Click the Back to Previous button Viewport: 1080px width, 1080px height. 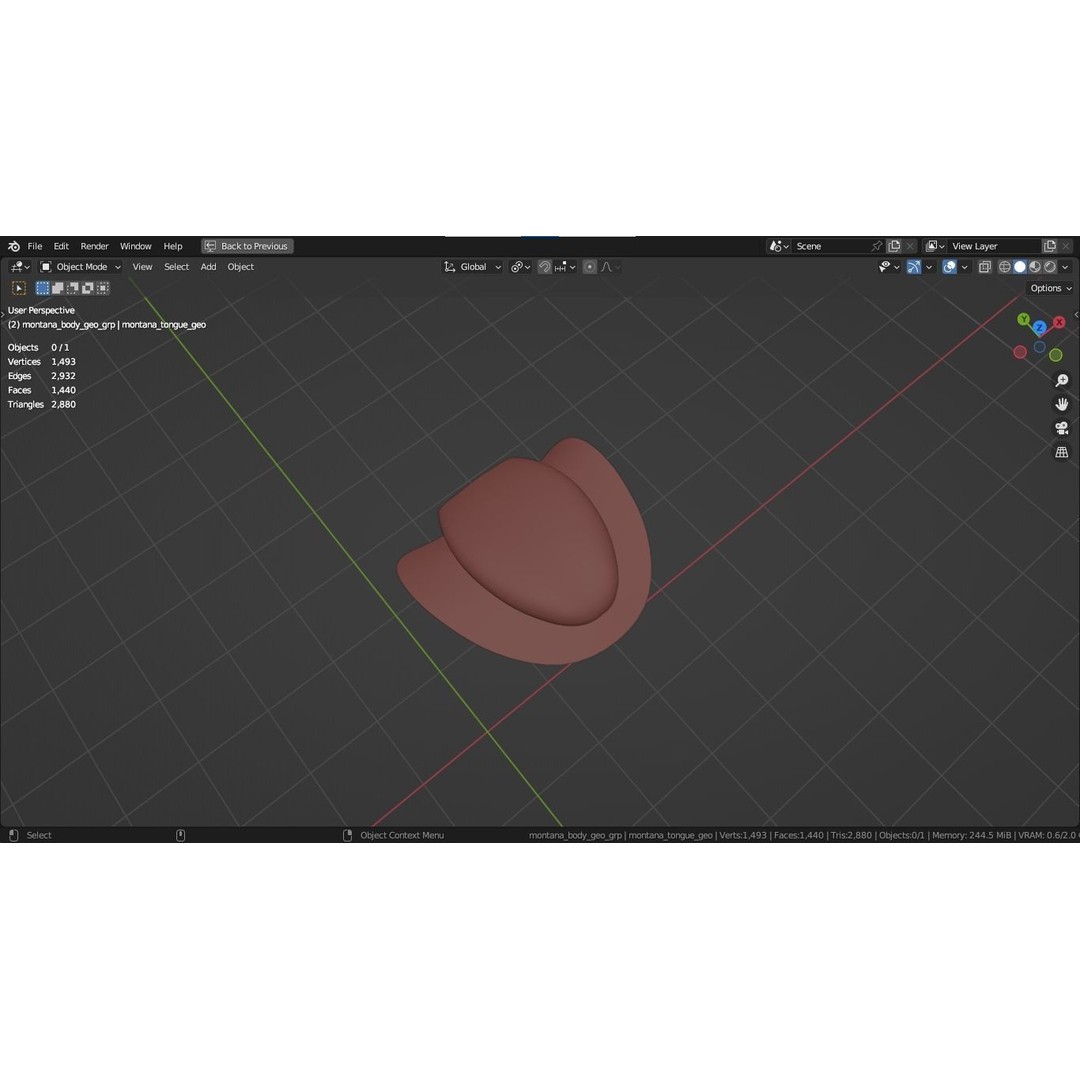pos(247,246)
